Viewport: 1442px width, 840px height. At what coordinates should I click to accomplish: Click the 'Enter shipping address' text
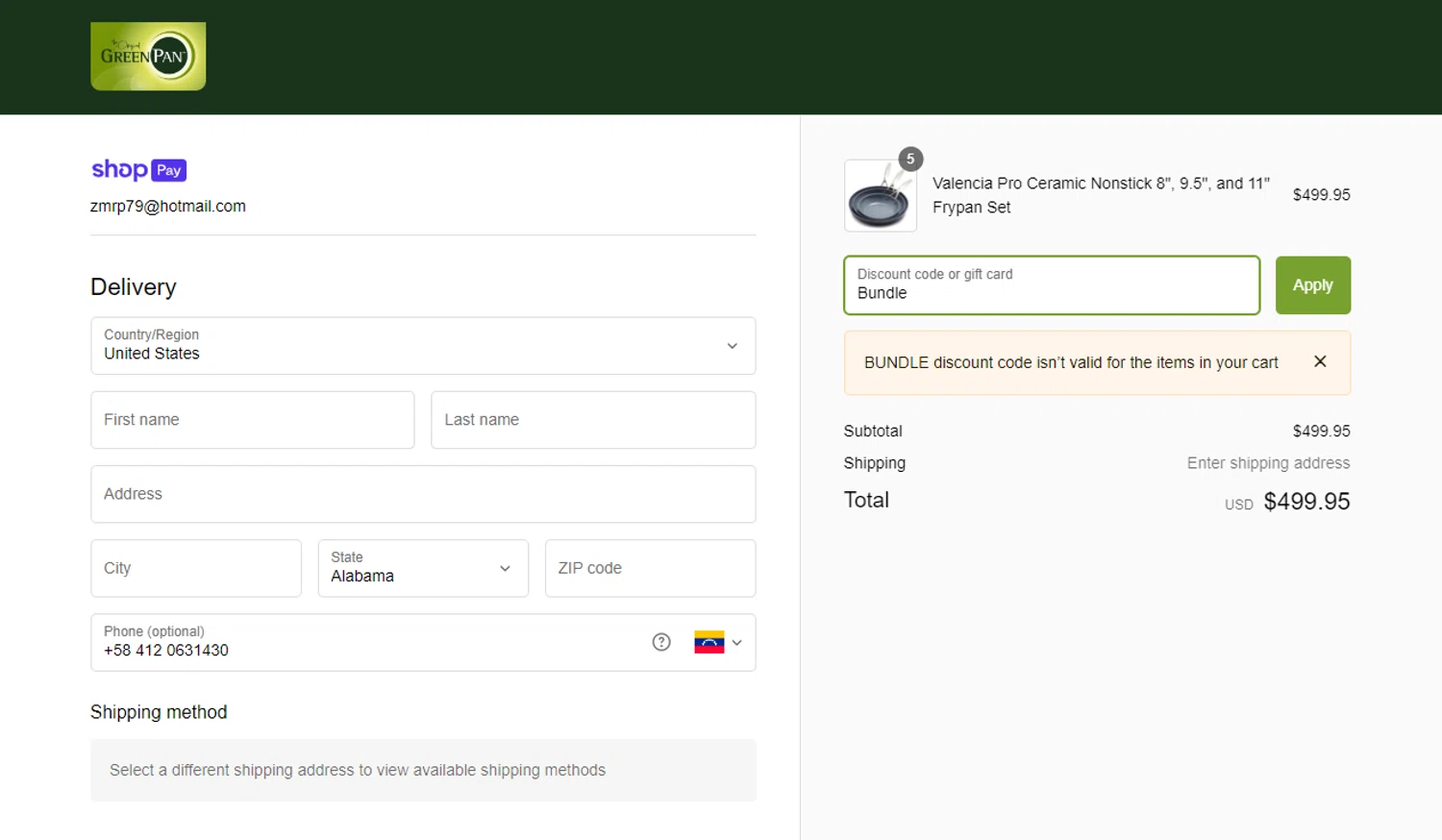pos(1268,463)
